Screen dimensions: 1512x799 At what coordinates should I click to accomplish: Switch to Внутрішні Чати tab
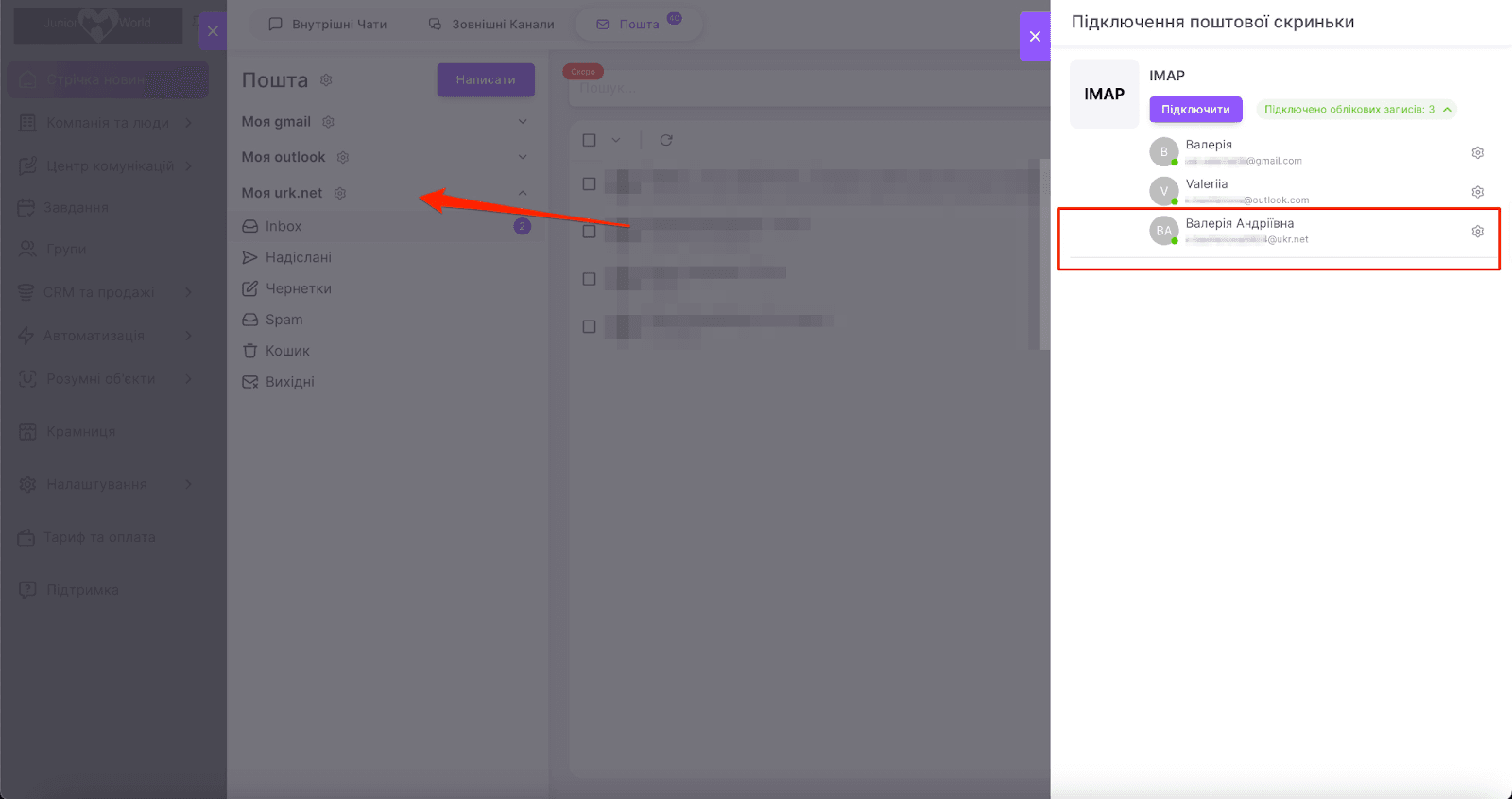pyautogui.click(x=328, y=25)
